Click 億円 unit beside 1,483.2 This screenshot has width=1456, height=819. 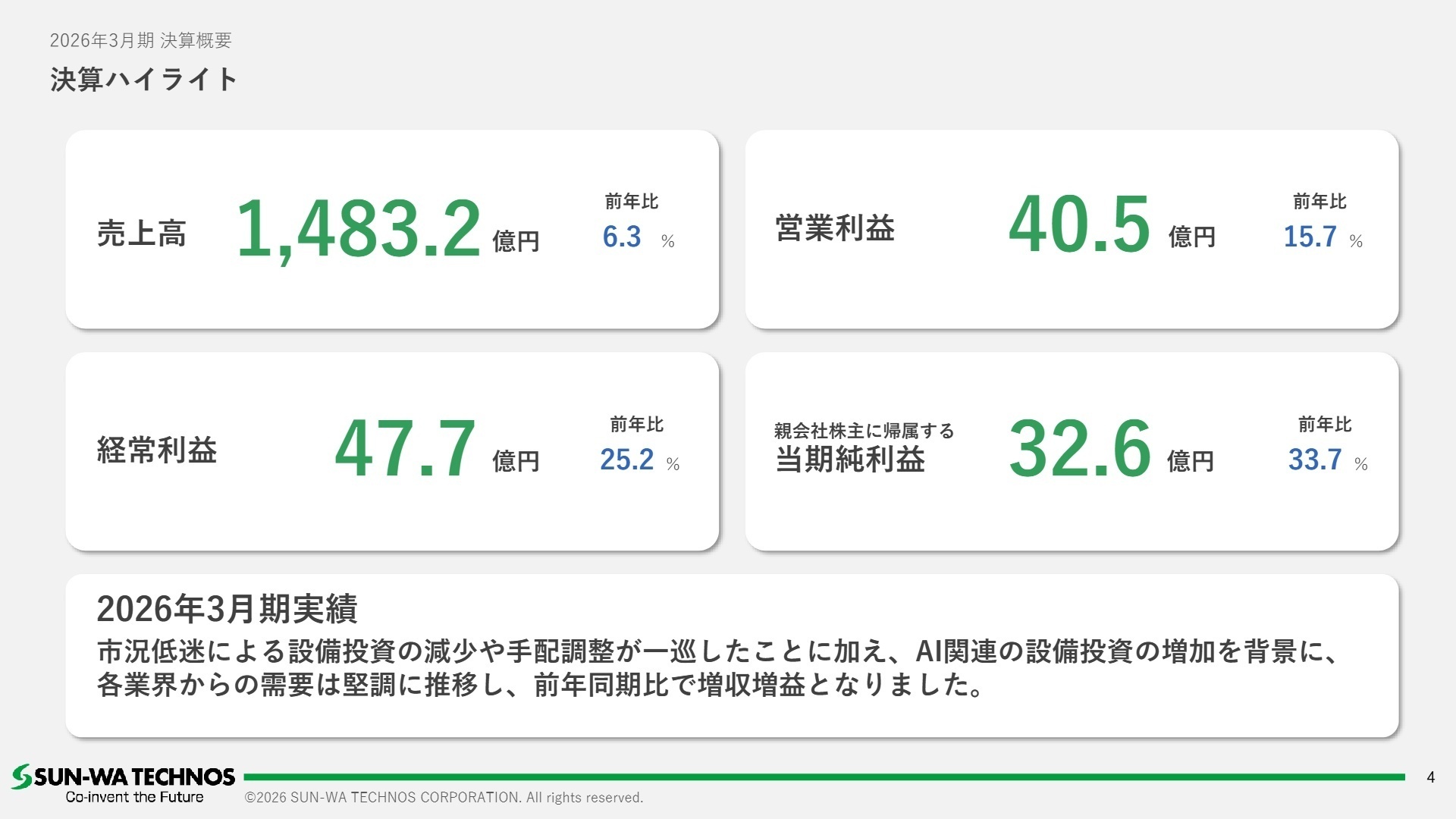click(x=516, y=241)
